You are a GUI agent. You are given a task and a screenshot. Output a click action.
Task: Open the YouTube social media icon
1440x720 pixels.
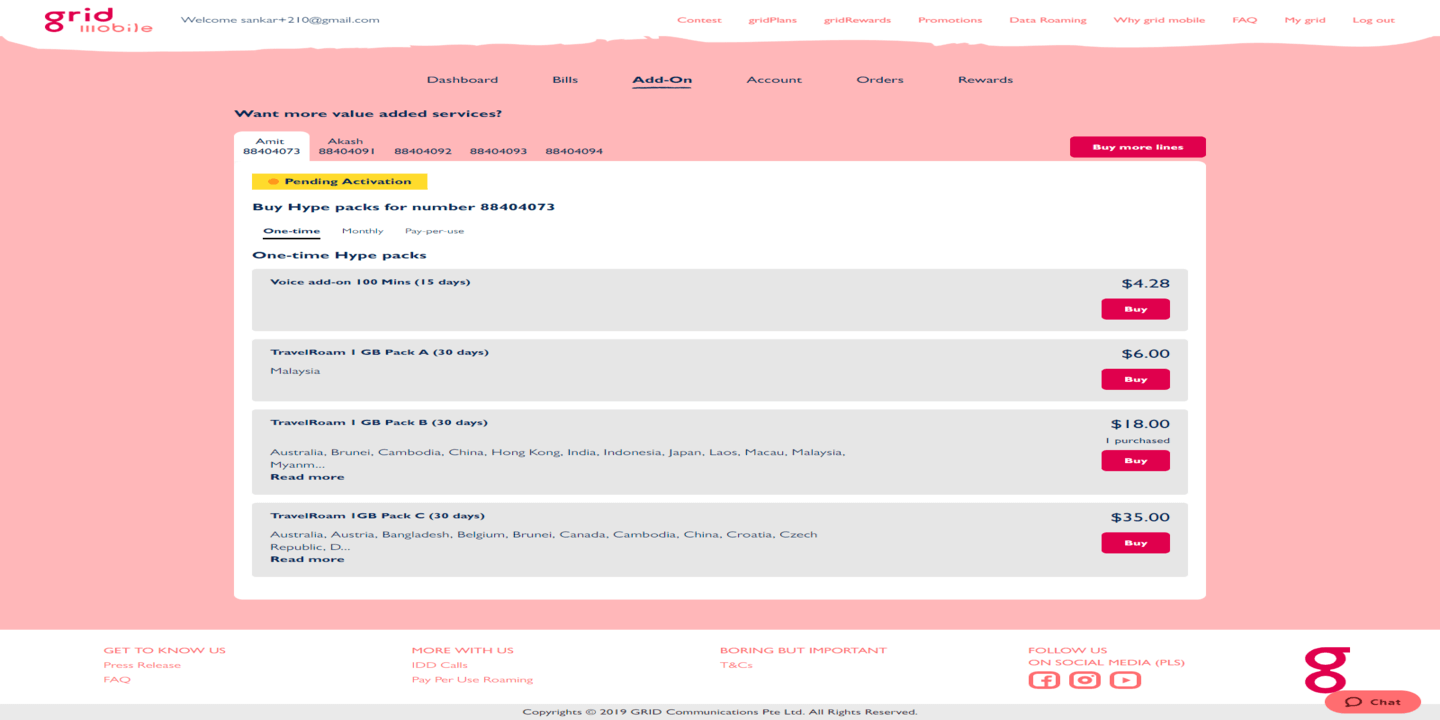click(1125, 680)
